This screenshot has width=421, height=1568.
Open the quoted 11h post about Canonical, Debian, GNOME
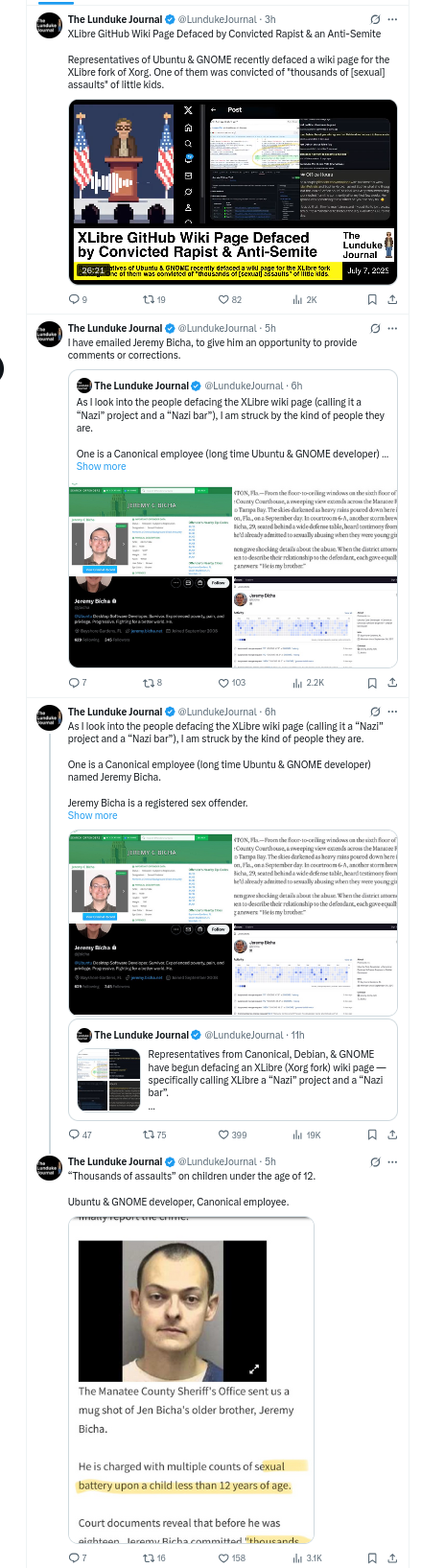pyautogui.click(x=233, y=1069)
